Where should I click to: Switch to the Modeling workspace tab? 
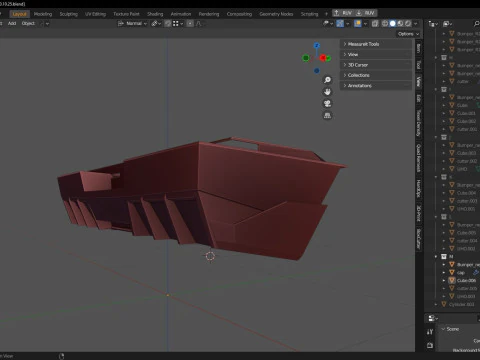click(x=43, y=14)
